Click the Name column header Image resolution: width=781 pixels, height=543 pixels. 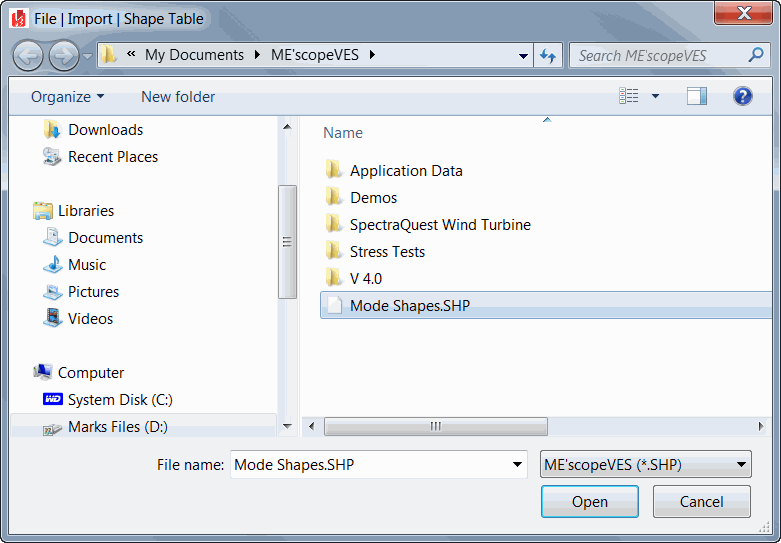tap(343, 133)
